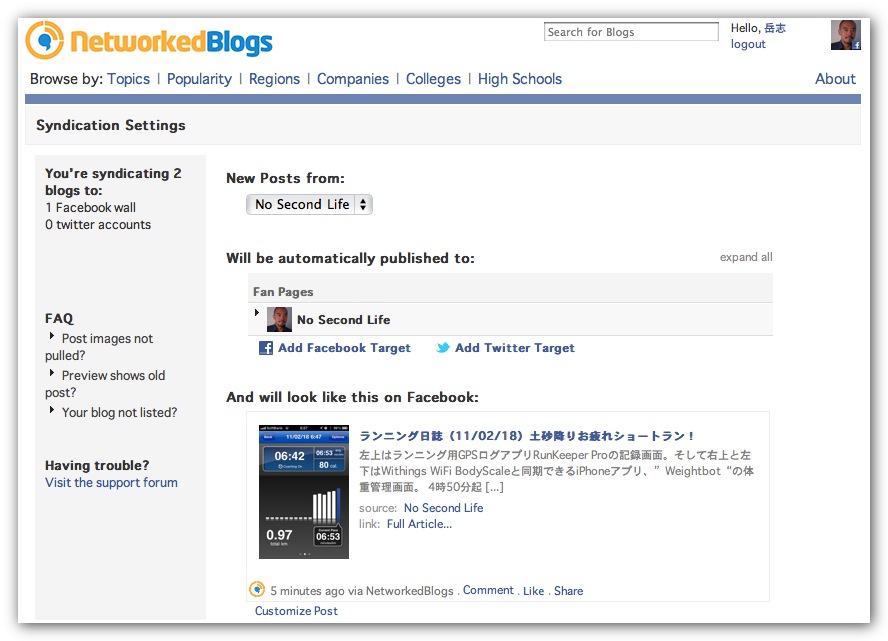Screen dimensions: 888x641
Task: Browse by Companies
Action: tap(353, 79)
